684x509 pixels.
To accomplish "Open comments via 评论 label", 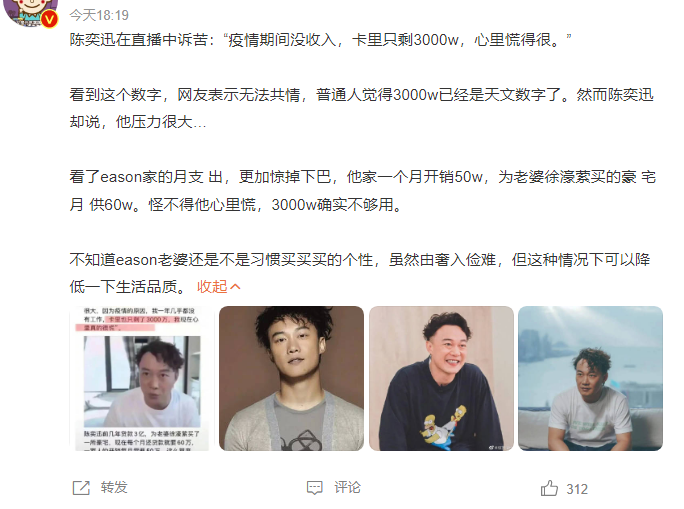I will (347, 487).
